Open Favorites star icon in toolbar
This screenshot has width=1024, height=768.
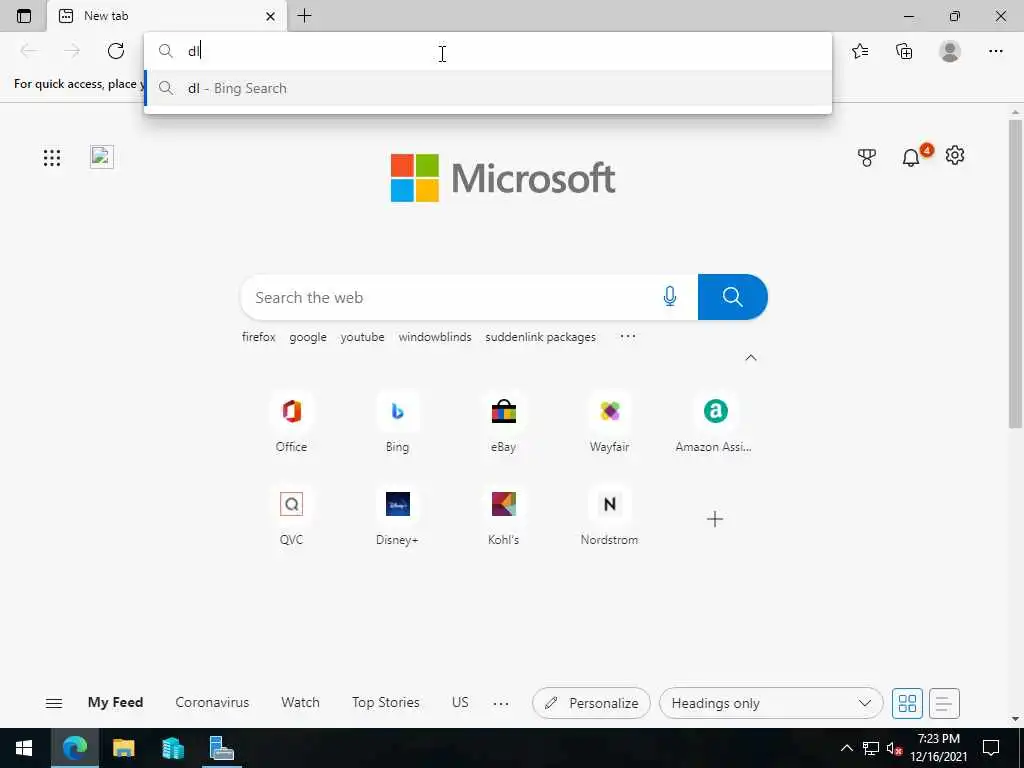860,51
